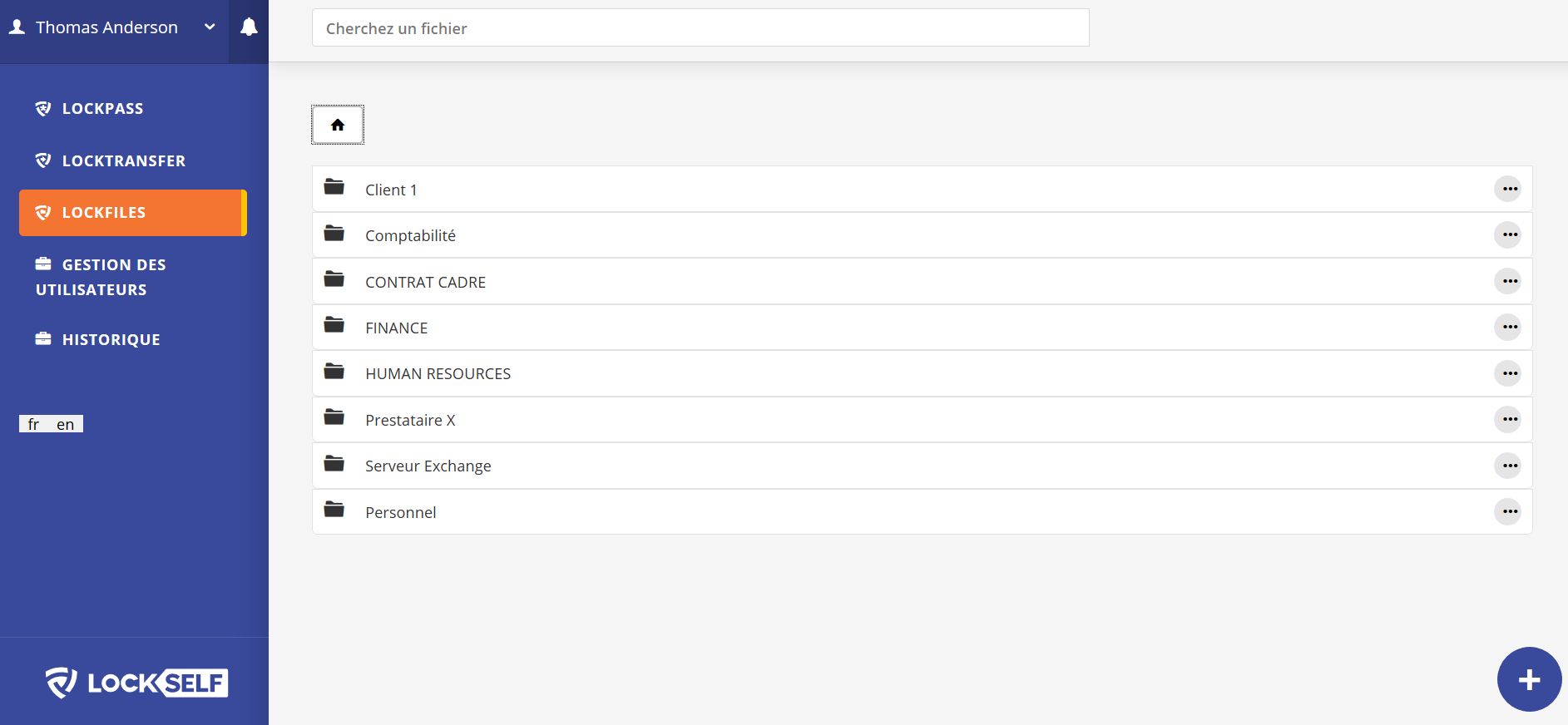Click the LockSelf logo in sidebar

[x=136, y=683]
